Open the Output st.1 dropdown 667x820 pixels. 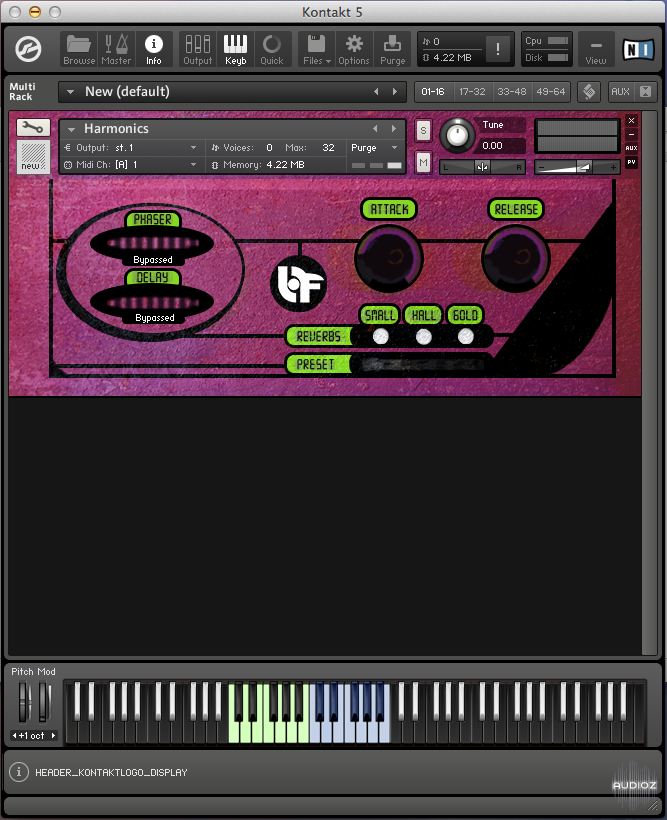(x=131, y=148)
